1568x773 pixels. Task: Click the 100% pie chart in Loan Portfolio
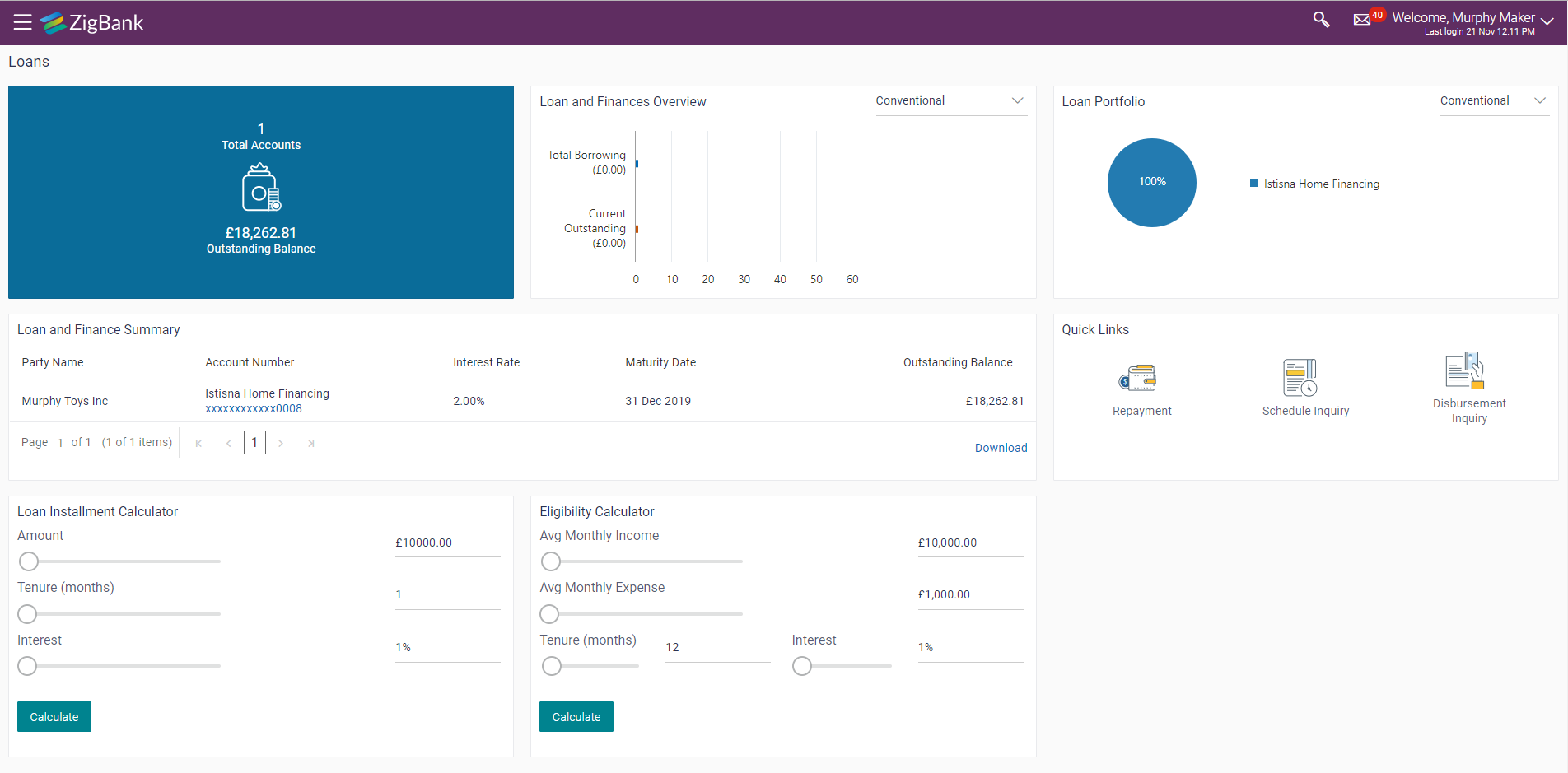(x=1151, y=183)
